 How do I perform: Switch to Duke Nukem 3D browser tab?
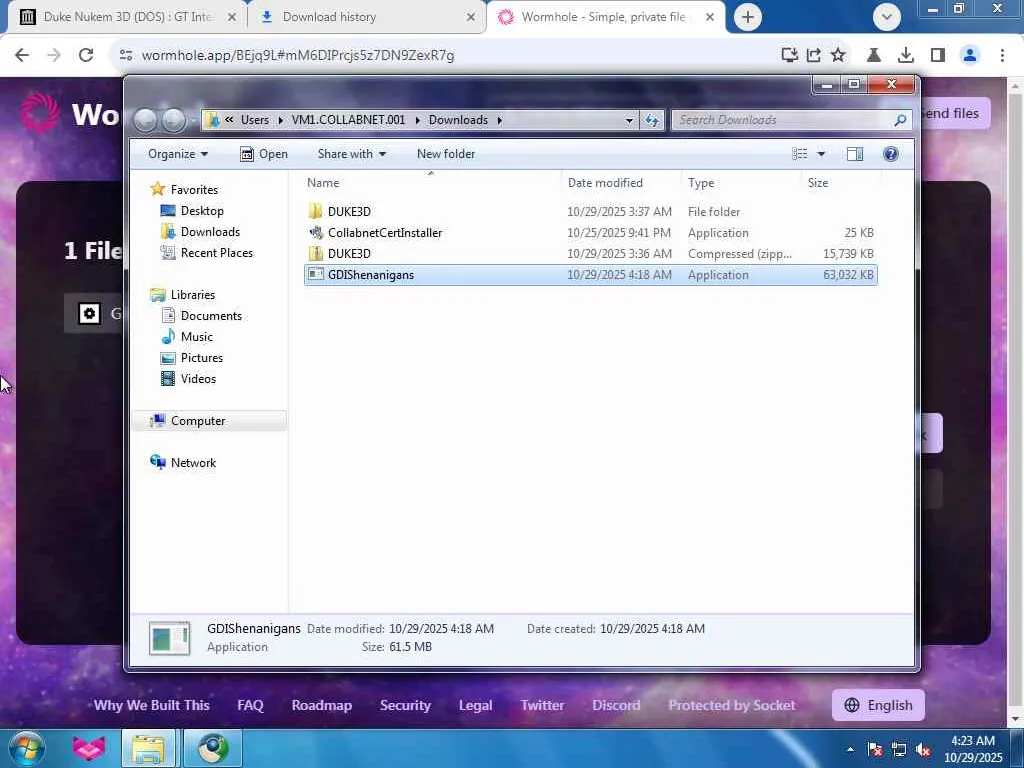[x=127, y=17]
